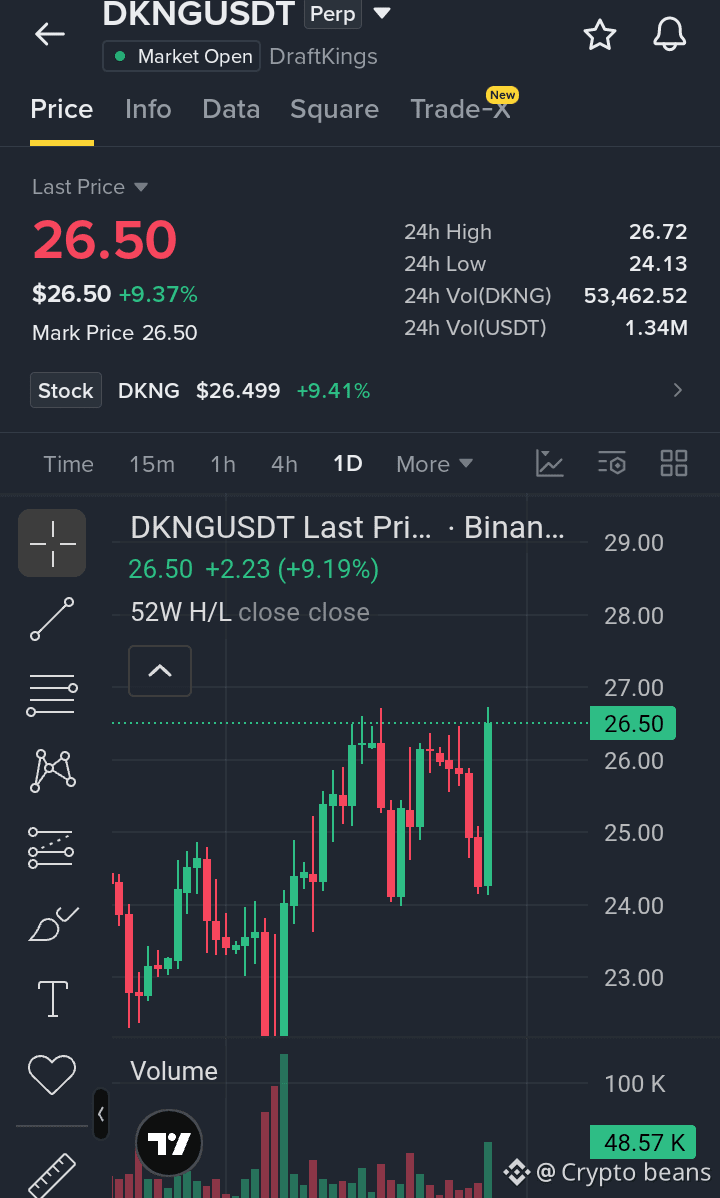This screenshot has height=1198, width=720.
Task: Open the Trade-X tab
Action: pyautogui.click(x=461, y=109)
